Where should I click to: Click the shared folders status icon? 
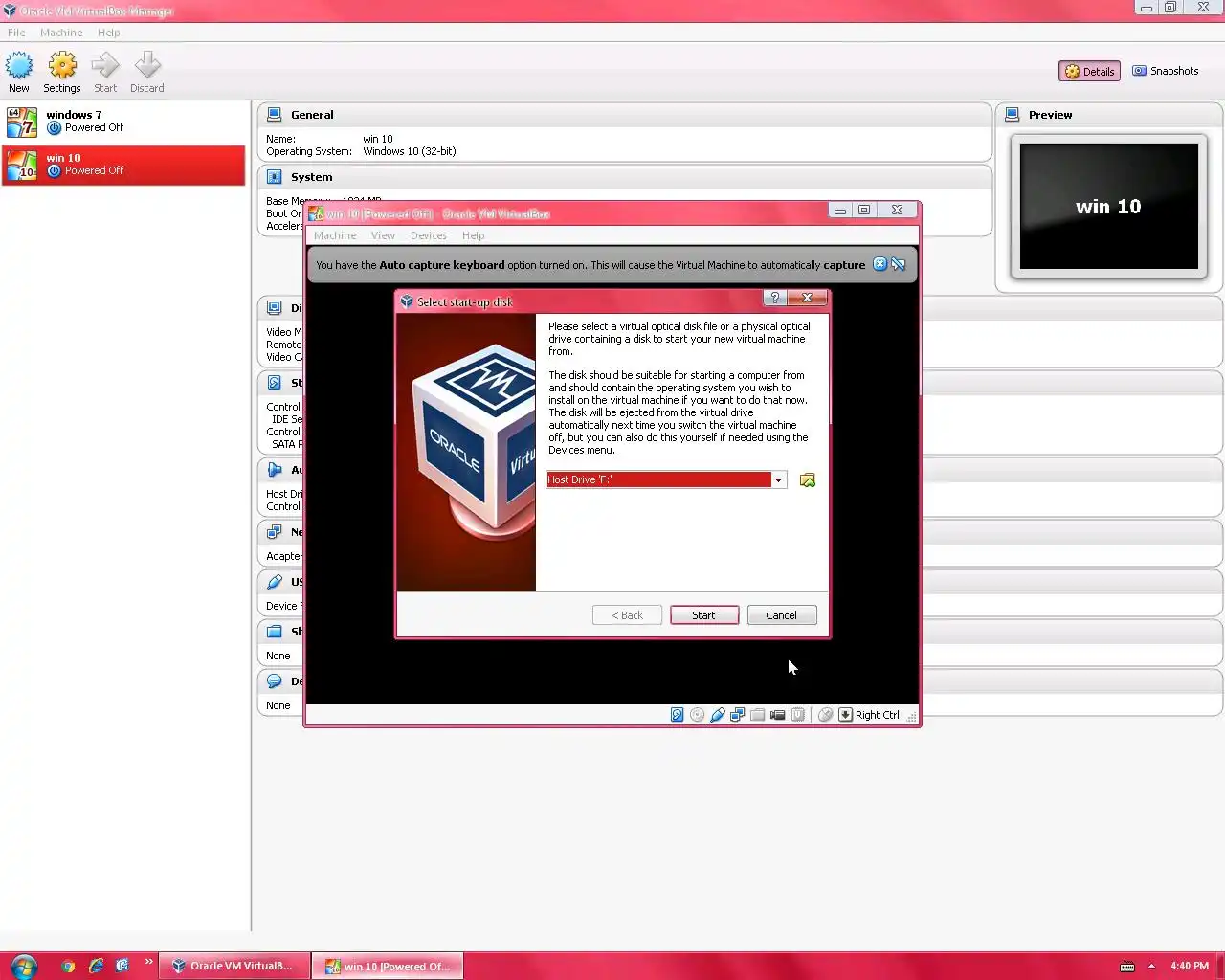[x=758, y=715]
